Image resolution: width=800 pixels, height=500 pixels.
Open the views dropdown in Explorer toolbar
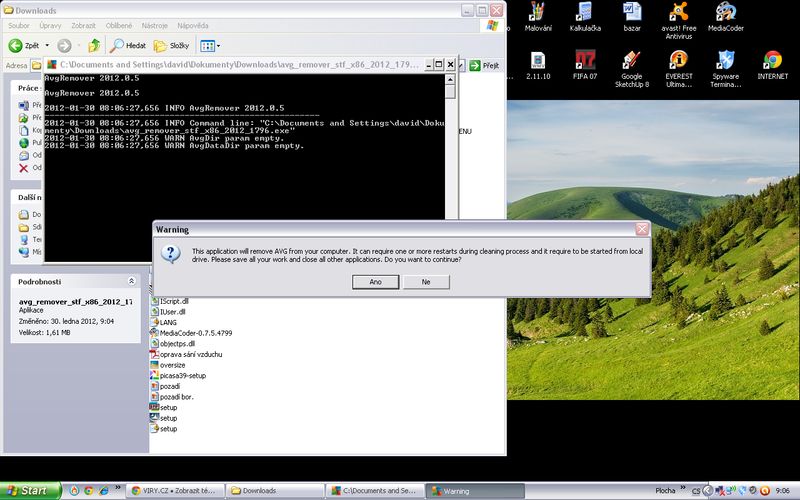tap(210, 45)
